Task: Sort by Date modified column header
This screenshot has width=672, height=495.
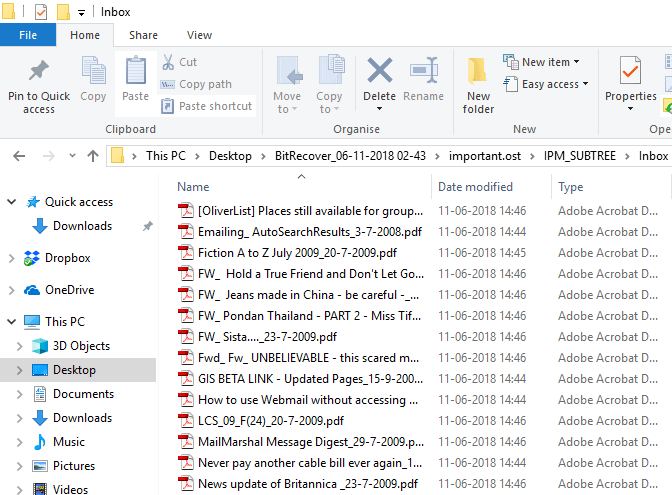Action: [475, 187]
